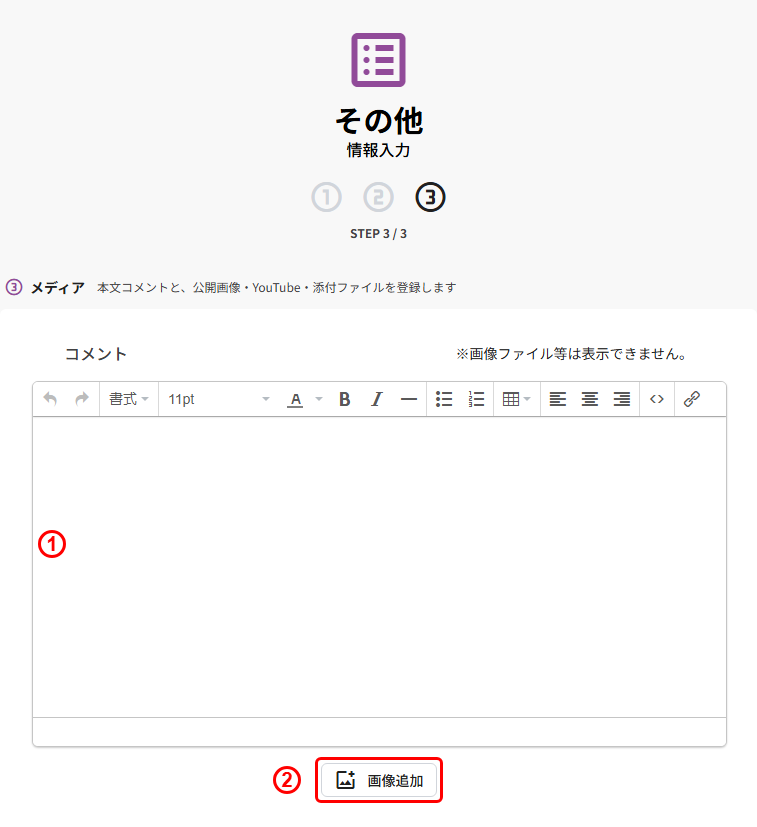Image resolution: width=757 pixels, height=827 pixels.
Task: Open the 11pt font size dropdown
Action: click(219, 399)
